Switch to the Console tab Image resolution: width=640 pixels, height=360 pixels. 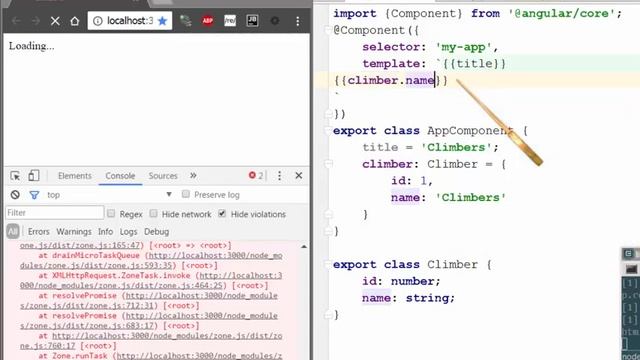pyautogui.click(x=120, y=176)
